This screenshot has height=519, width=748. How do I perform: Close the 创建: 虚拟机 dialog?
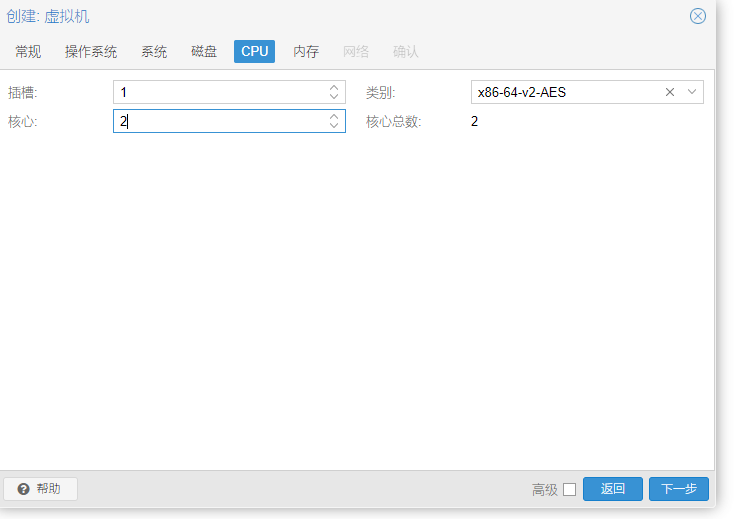point(698,16)
